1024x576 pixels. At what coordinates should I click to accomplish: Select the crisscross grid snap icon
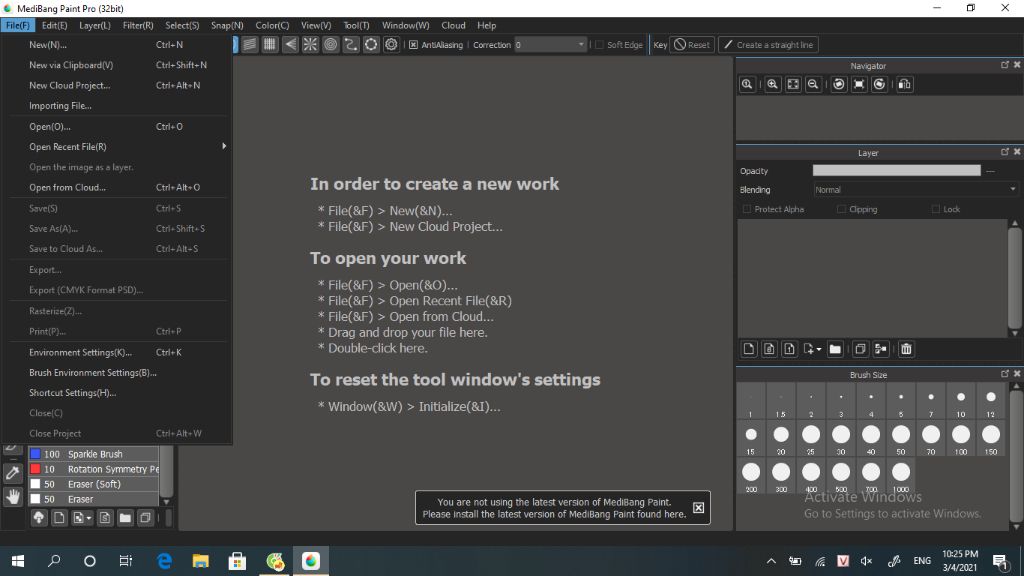(270, 44)
